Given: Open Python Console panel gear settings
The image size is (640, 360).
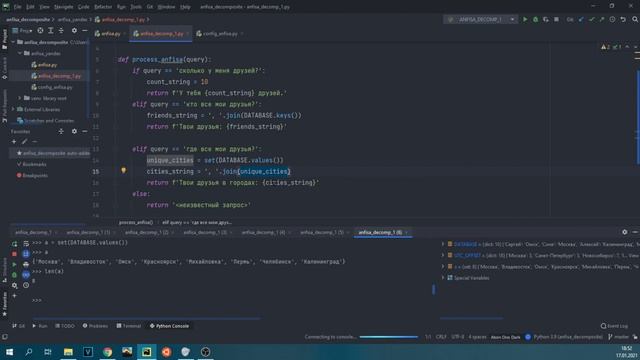Looking at the screenshot, I should [624, 232].
